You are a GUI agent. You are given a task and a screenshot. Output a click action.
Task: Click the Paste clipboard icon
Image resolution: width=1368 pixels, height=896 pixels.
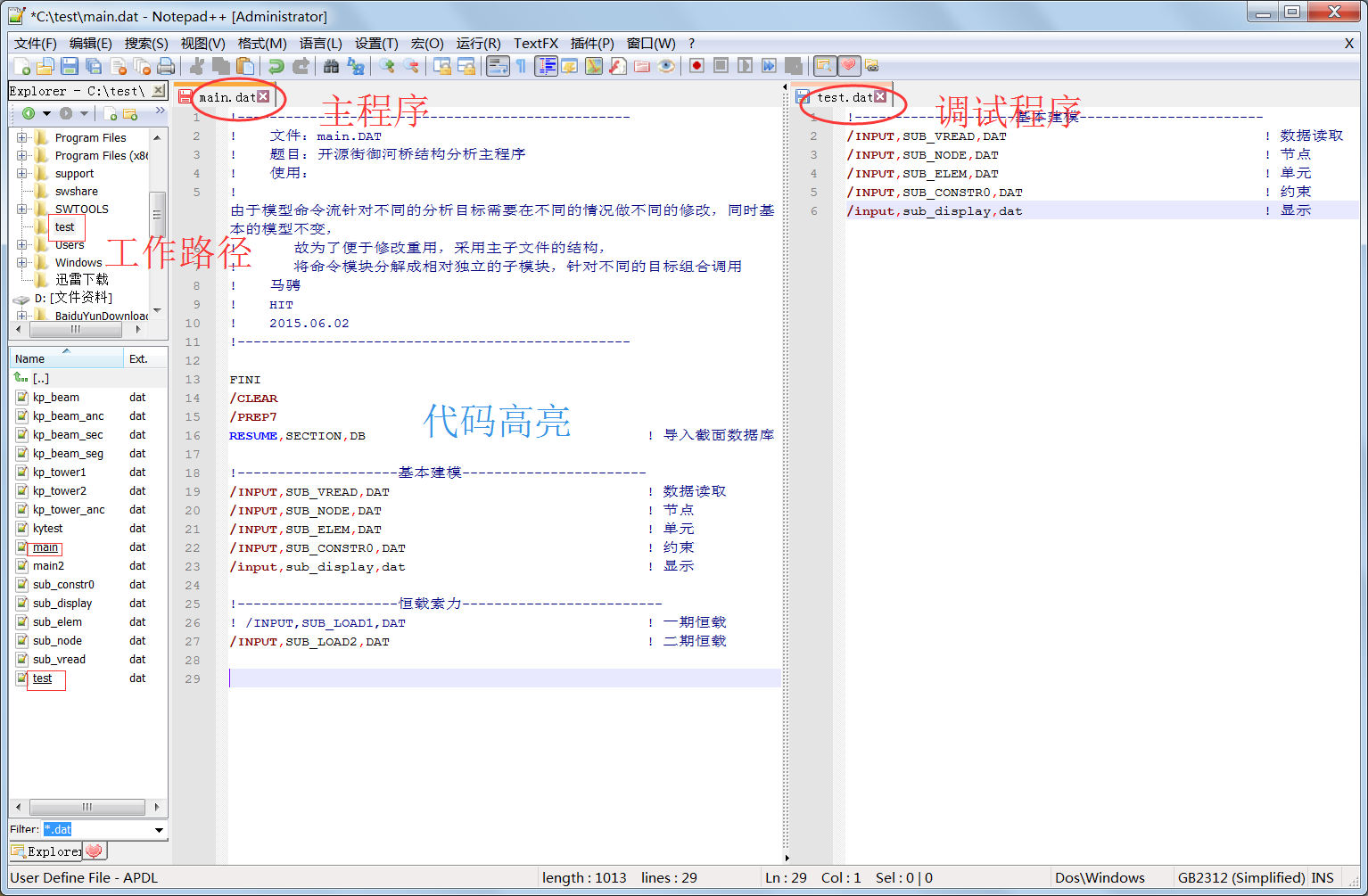245,66
